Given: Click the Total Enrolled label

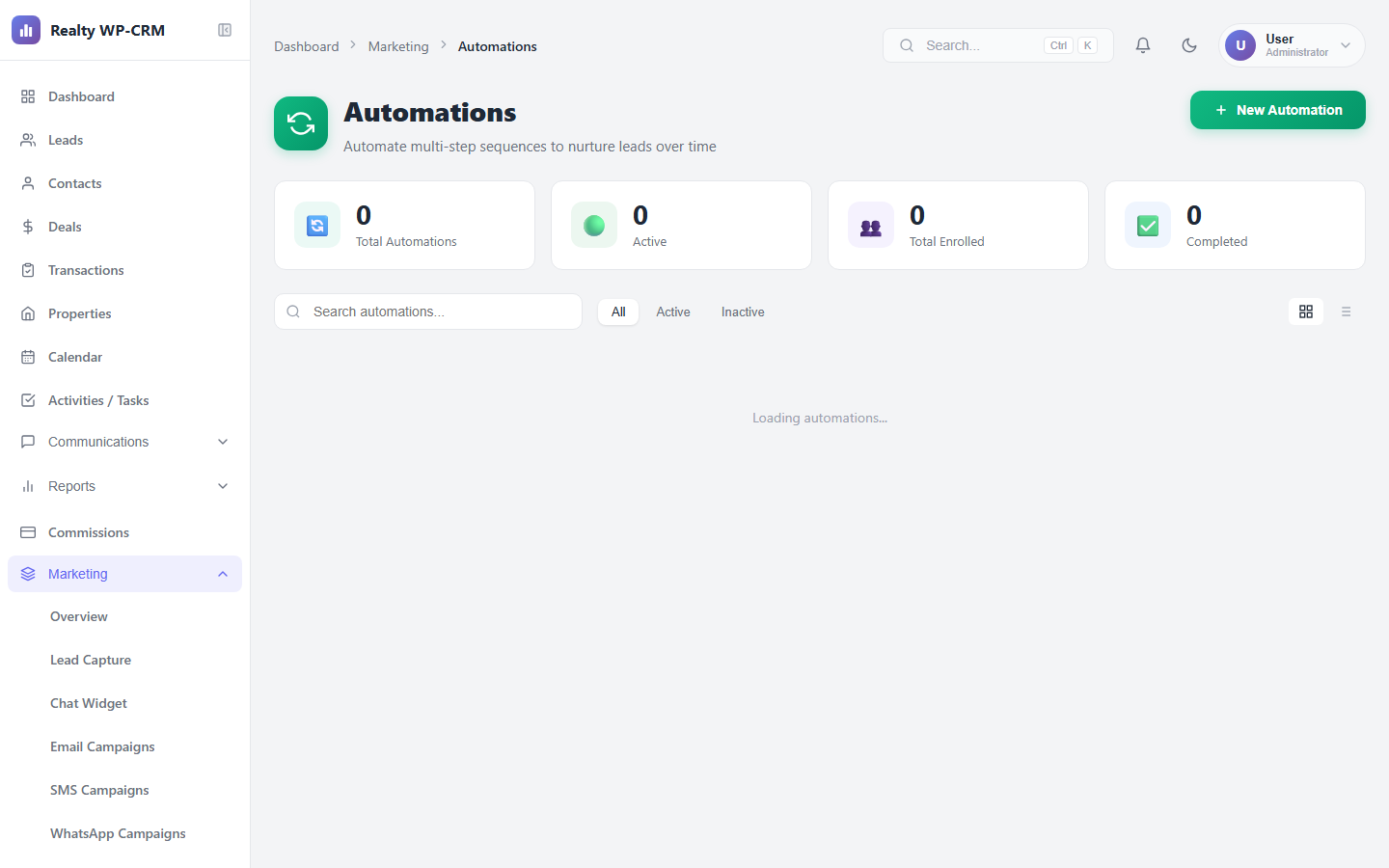Looking at the screenshot, I should [x=947, y=242].
